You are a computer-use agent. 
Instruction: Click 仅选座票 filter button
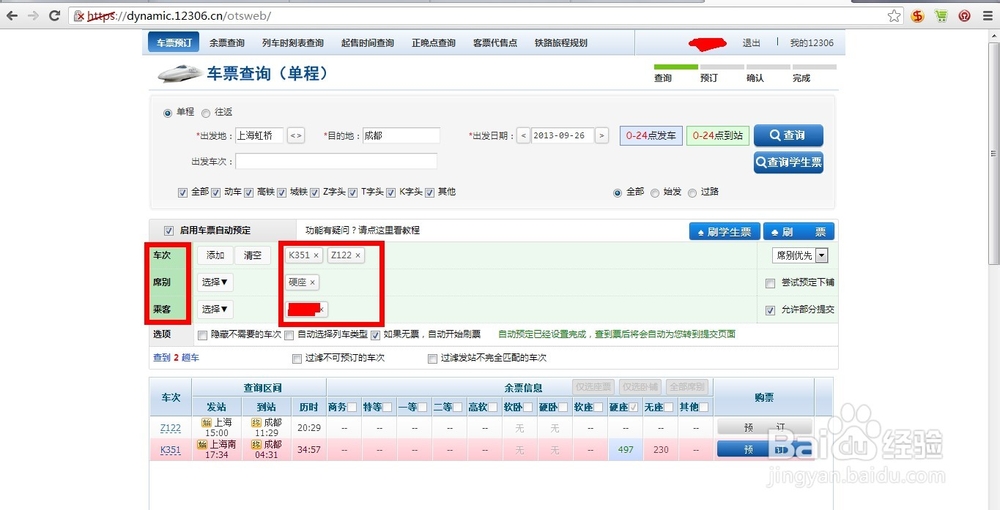coord(593,387)
